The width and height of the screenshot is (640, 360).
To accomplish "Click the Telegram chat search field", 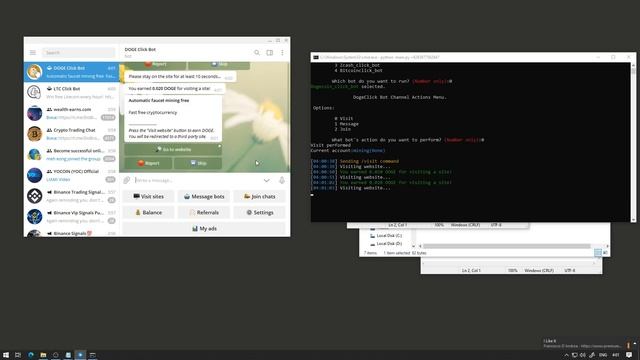I will tap(78, 53).
